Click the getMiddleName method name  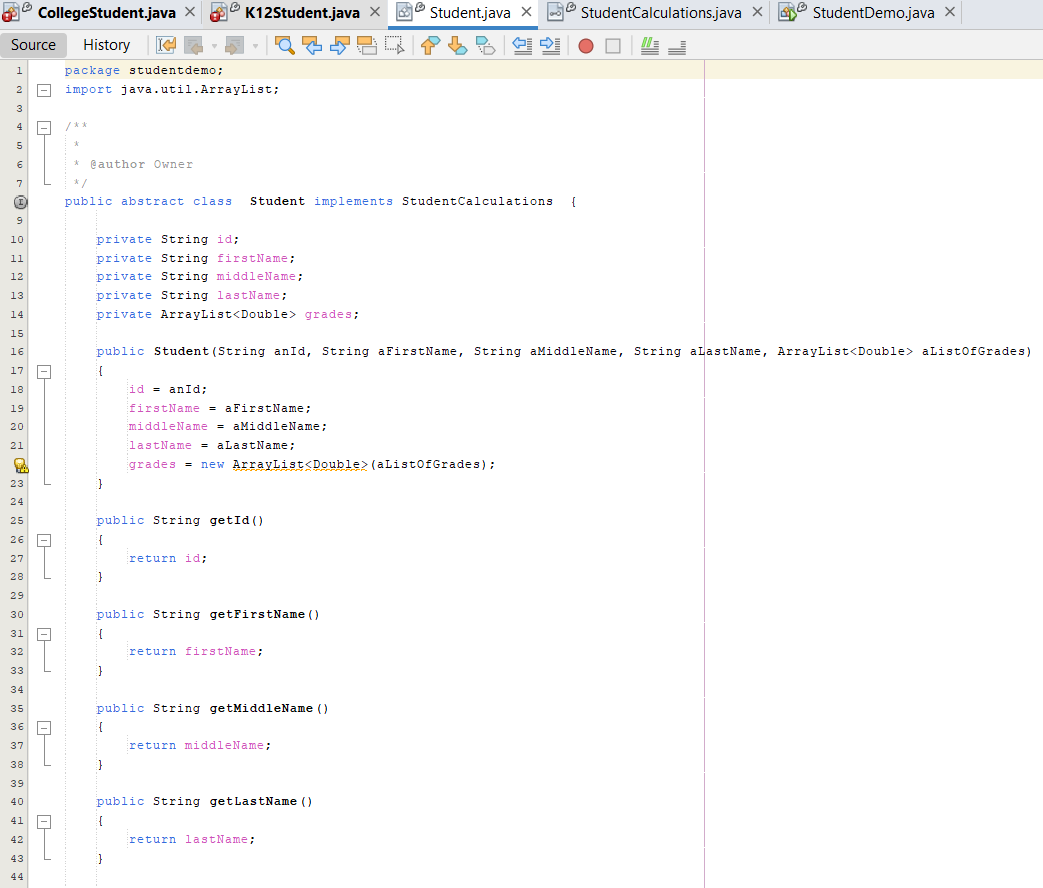pyautogui.click(x=261, y=708)
